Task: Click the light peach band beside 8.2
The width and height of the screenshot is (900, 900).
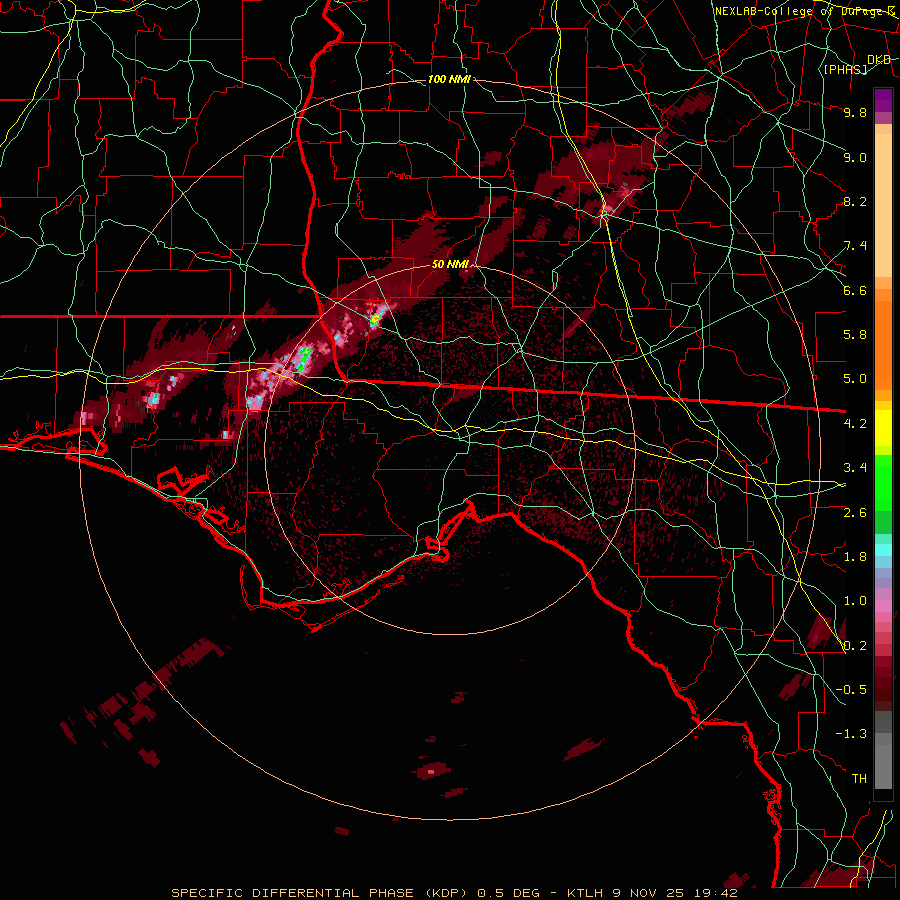Action: click(883, 205)
